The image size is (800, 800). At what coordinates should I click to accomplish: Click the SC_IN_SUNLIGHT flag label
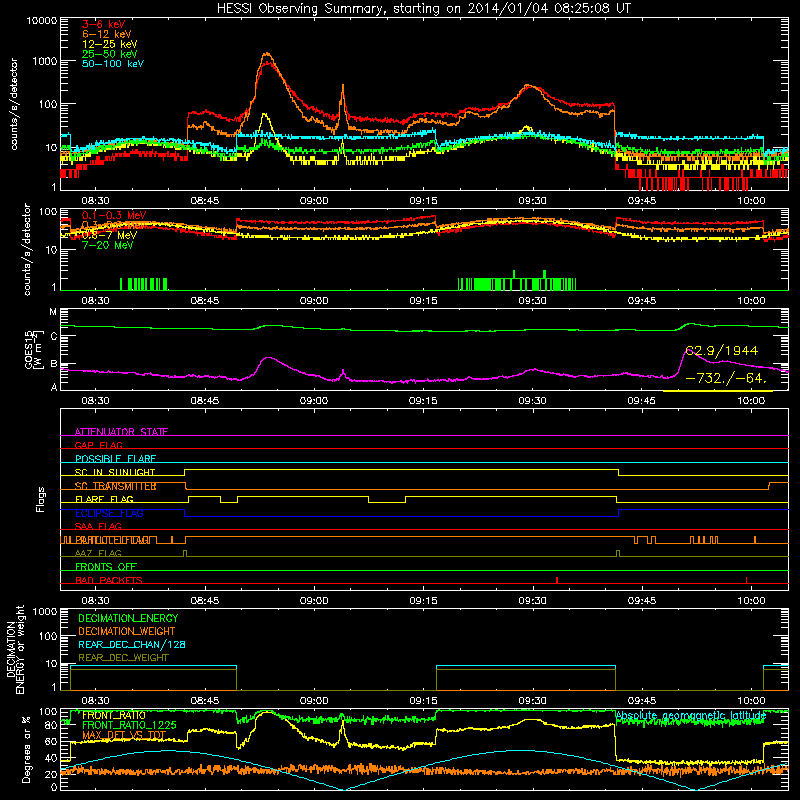coord(115,472)
